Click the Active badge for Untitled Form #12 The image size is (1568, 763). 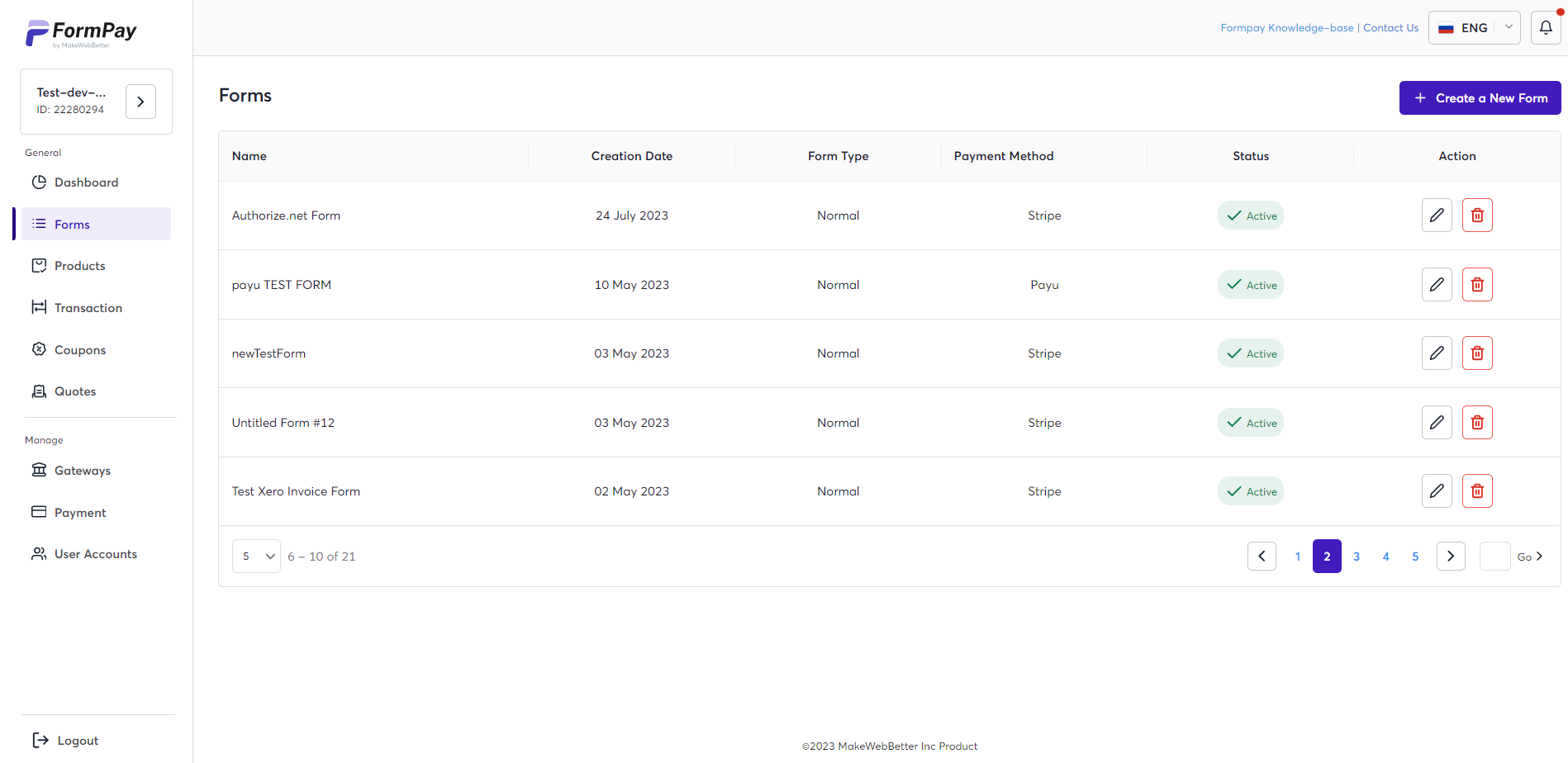(x=1251, y=423)
